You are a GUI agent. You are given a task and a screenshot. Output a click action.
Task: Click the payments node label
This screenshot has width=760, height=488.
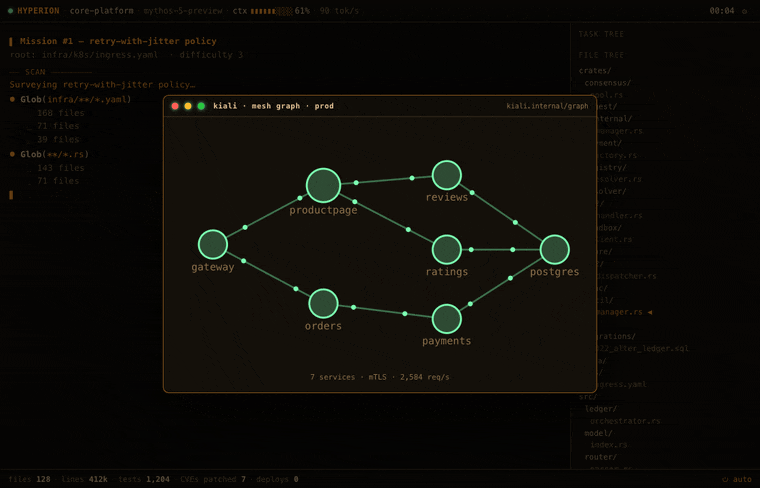(x=446, y=341)
